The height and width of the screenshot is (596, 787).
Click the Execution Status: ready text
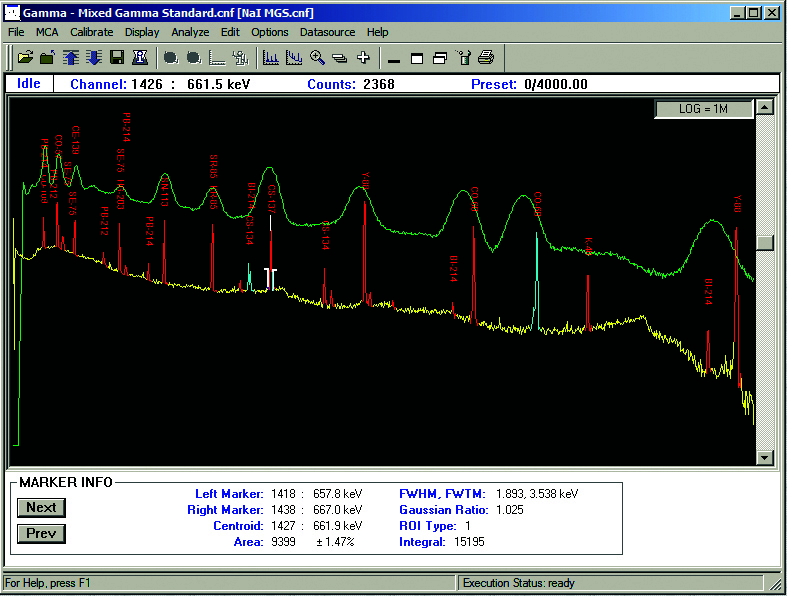[518, 583]
